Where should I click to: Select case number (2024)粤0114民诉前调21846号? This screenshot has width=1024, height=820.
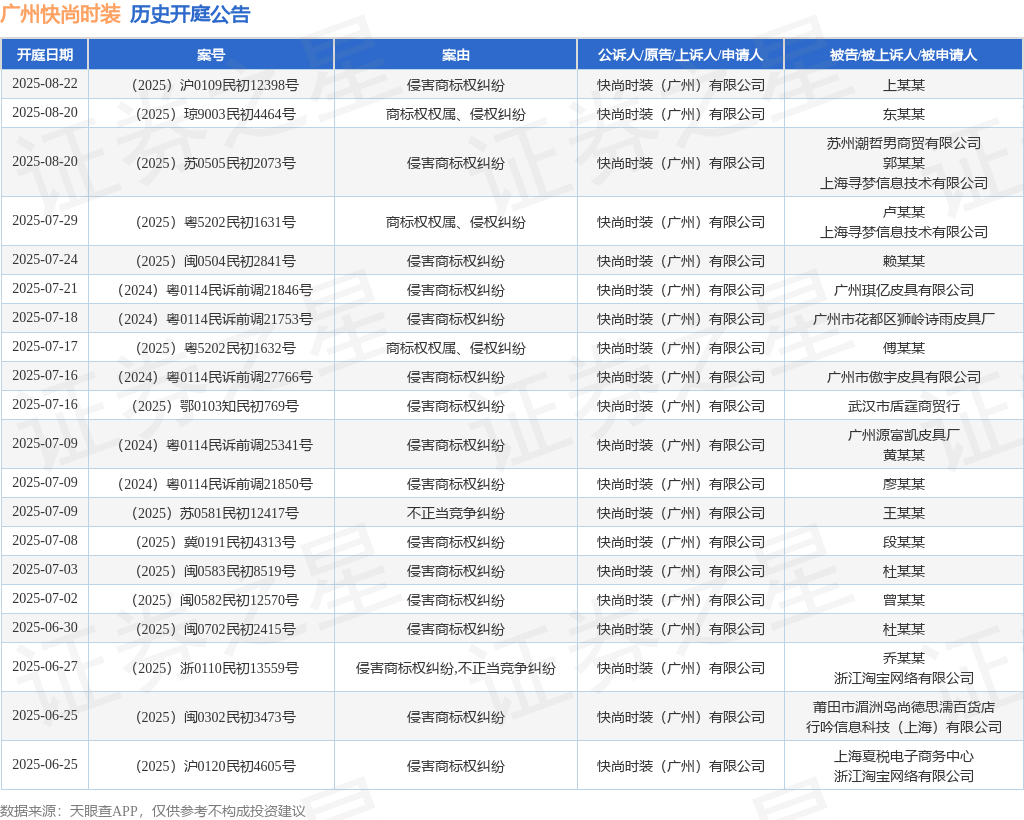point(215,290)
